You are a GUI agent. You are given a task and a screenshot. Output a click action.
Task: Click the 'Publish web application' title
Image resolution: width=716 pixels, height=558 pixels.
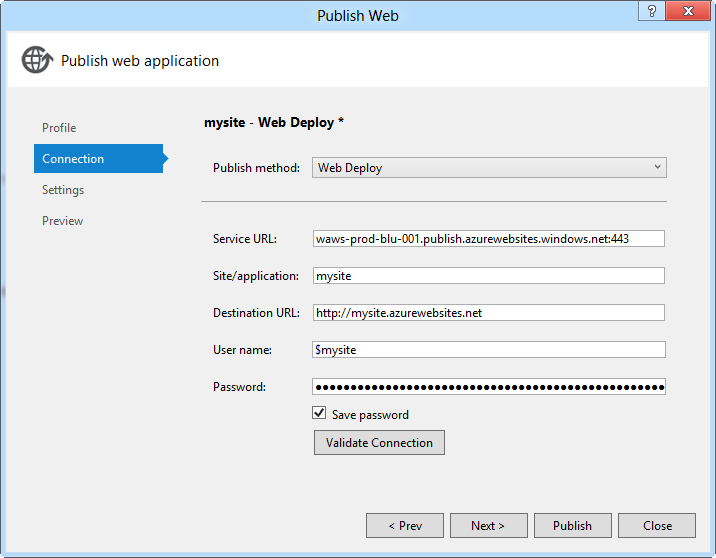point(140,61)
